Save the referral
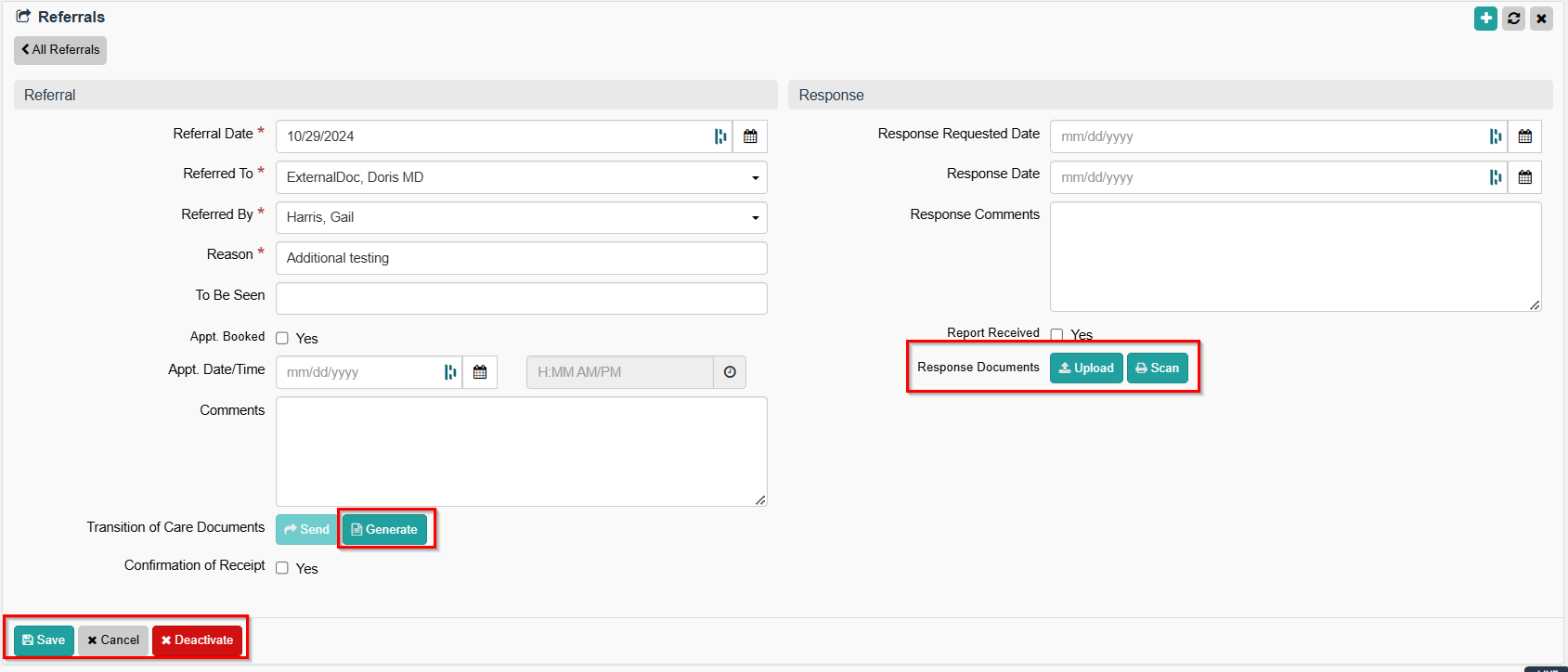Screen dimensions: 1568x672 44,640
